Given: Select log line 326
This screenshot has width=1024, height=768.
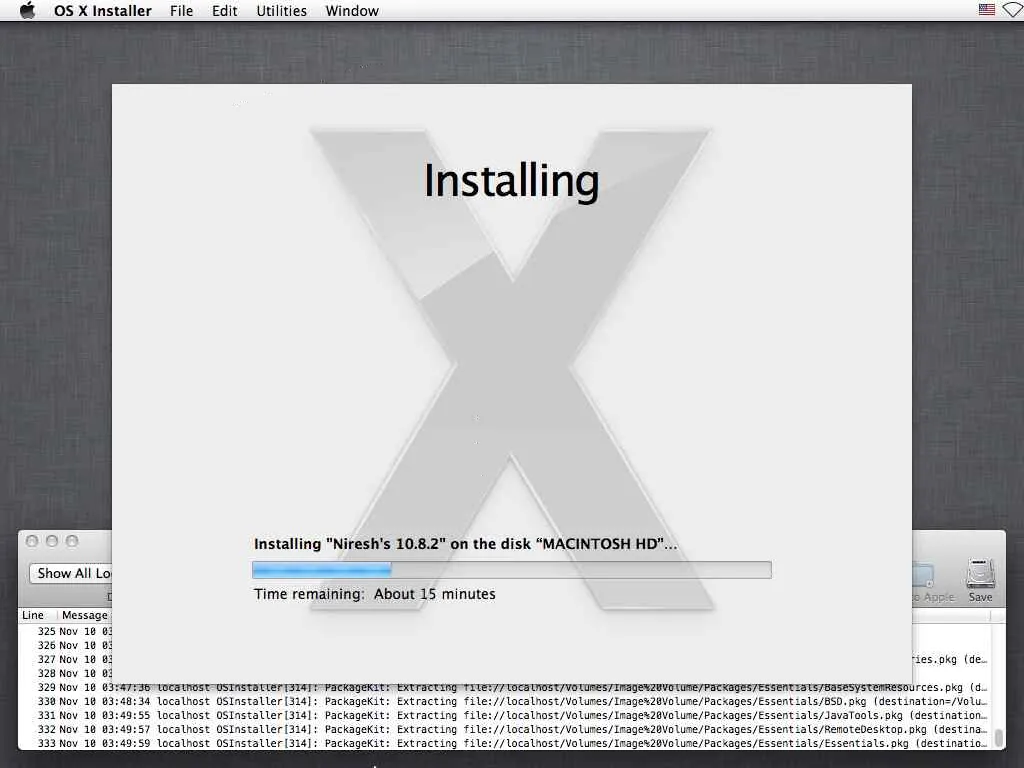Looking at the screenshot, I should coord(65,645).
